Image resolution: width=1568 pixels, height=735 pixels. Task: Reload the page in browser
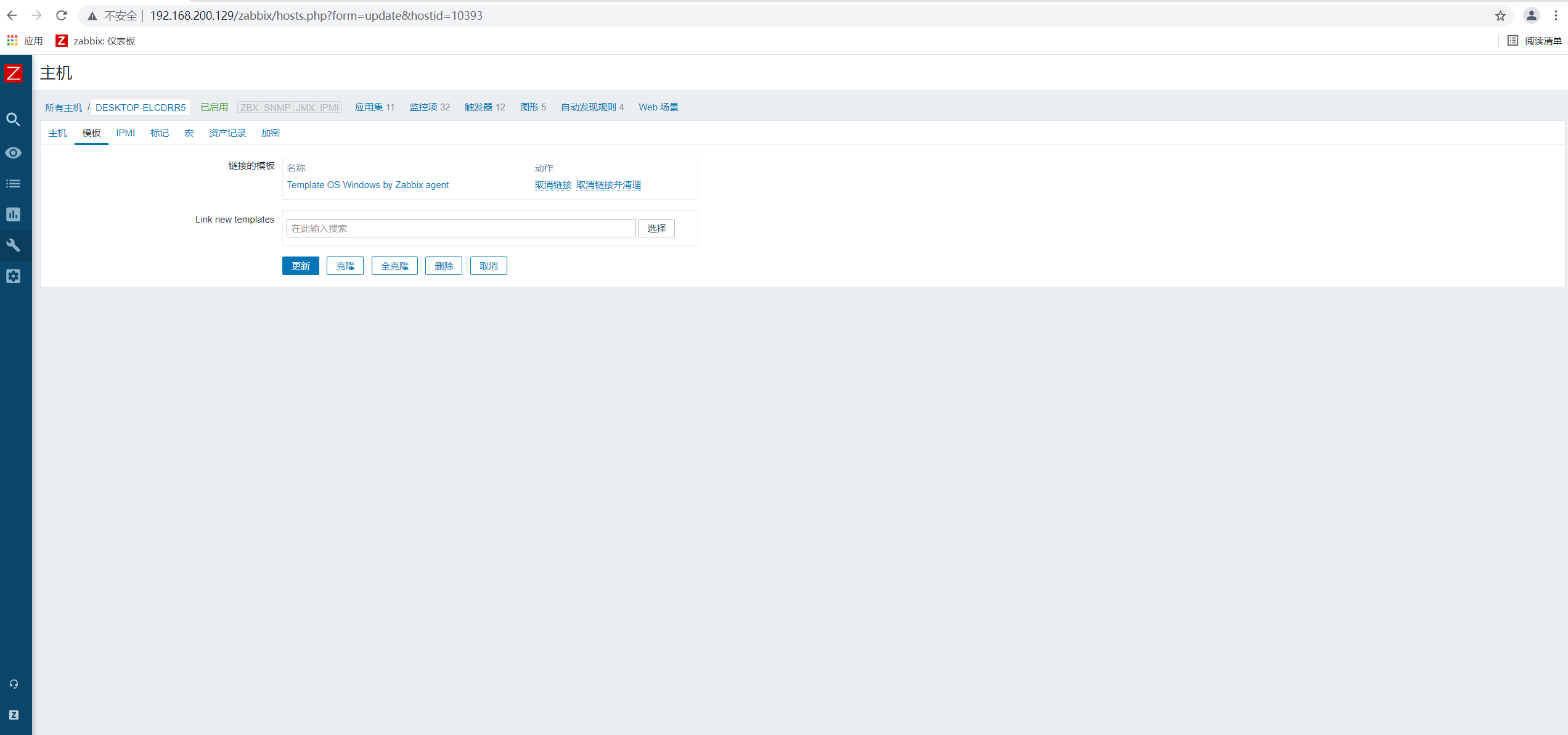pyautogui.click(x=61, y=15)
